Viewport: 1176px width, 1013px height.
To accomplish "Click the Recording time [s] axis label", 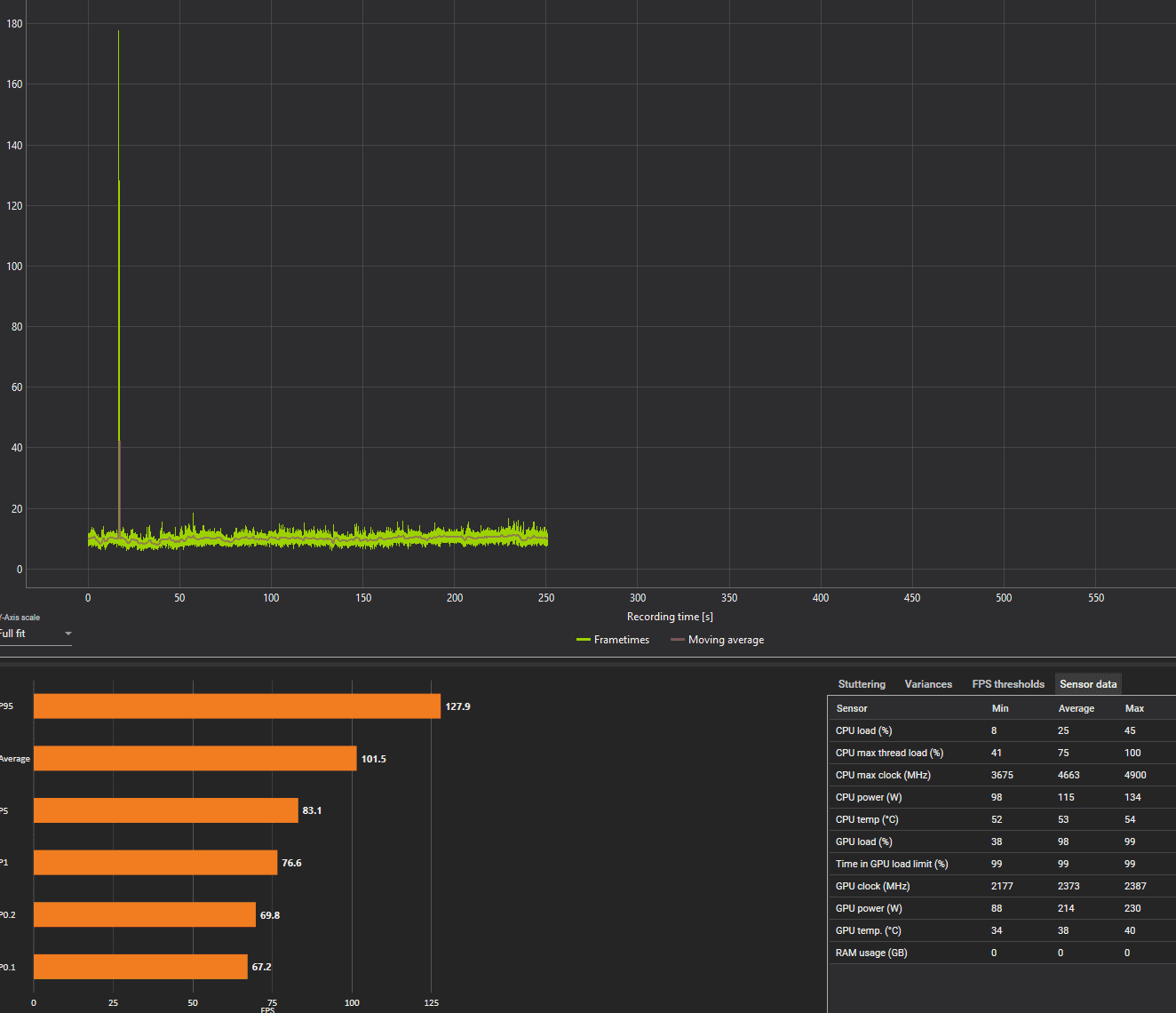I will pos(670,617).
